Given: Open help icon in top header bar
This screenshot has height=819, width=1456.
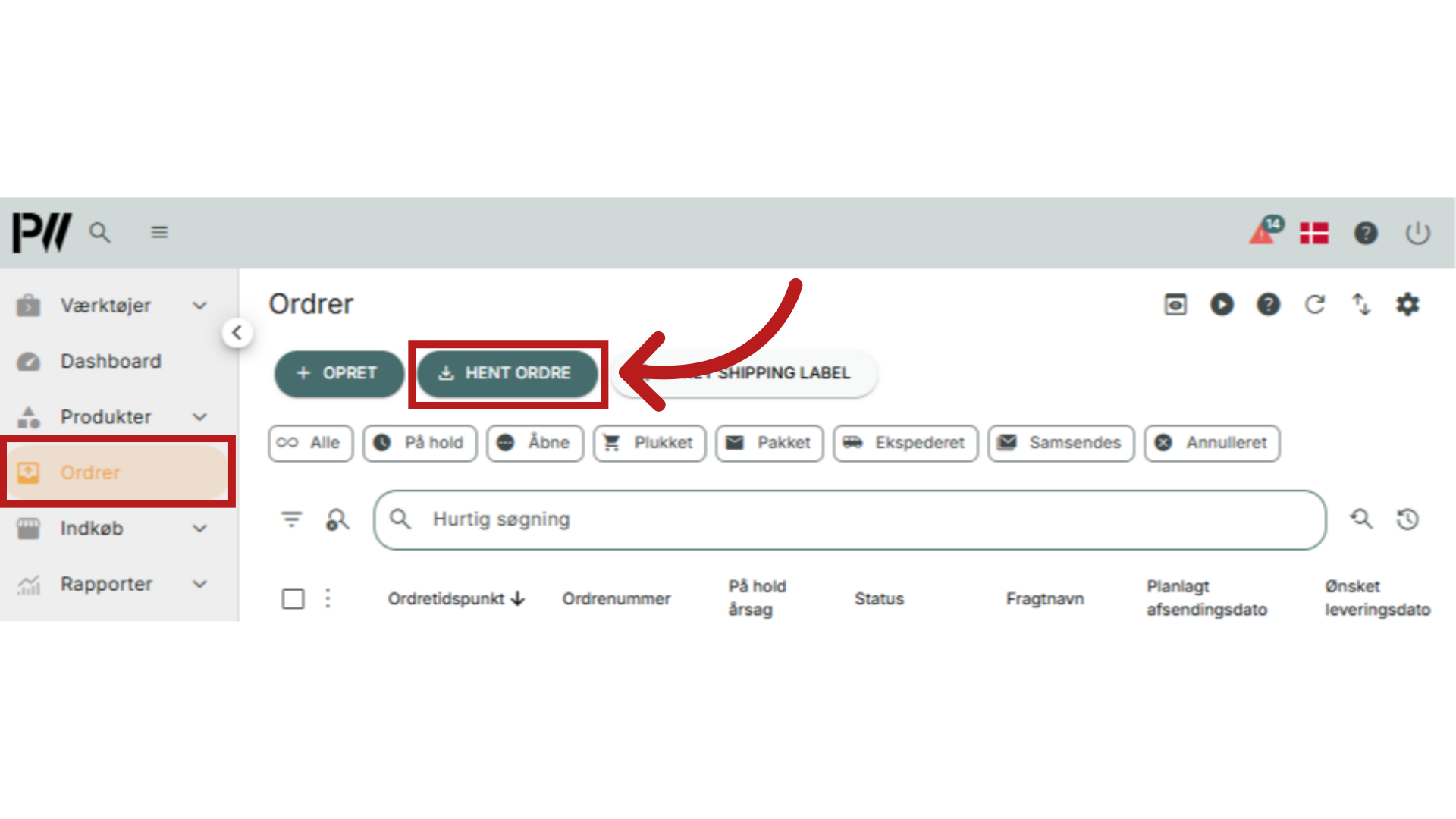Looking at the screenshot, I should 1366,233.
